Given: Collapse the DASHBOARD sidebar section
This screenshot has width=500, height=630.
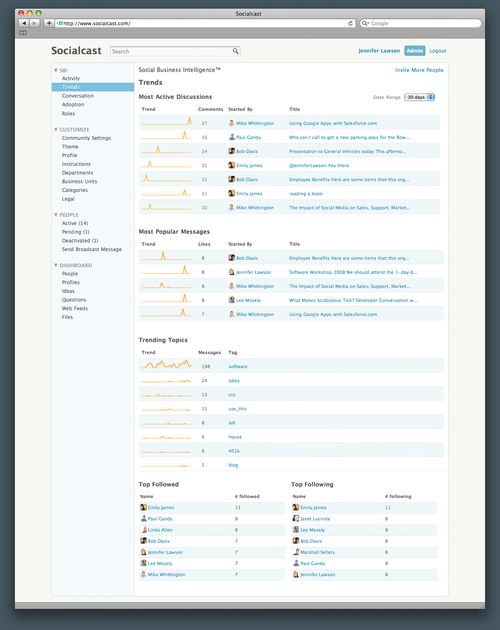Looking at the screenshot, I should [x=56, y=265].
